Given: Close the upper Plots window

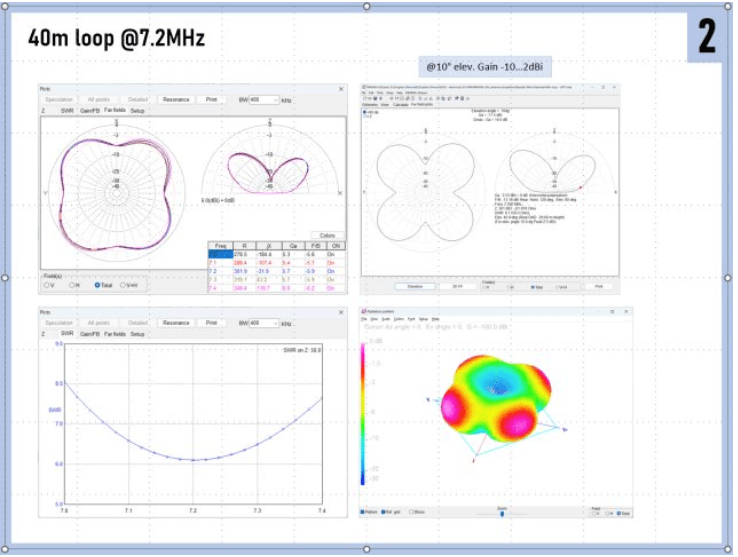Looking at the screenshot, I should 341,88.
